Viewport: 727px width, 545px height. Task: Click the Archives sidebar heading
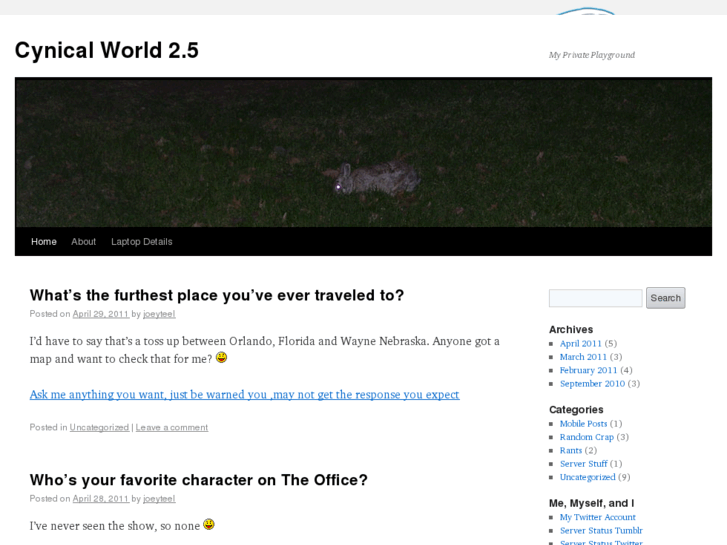tap(571, 330)
